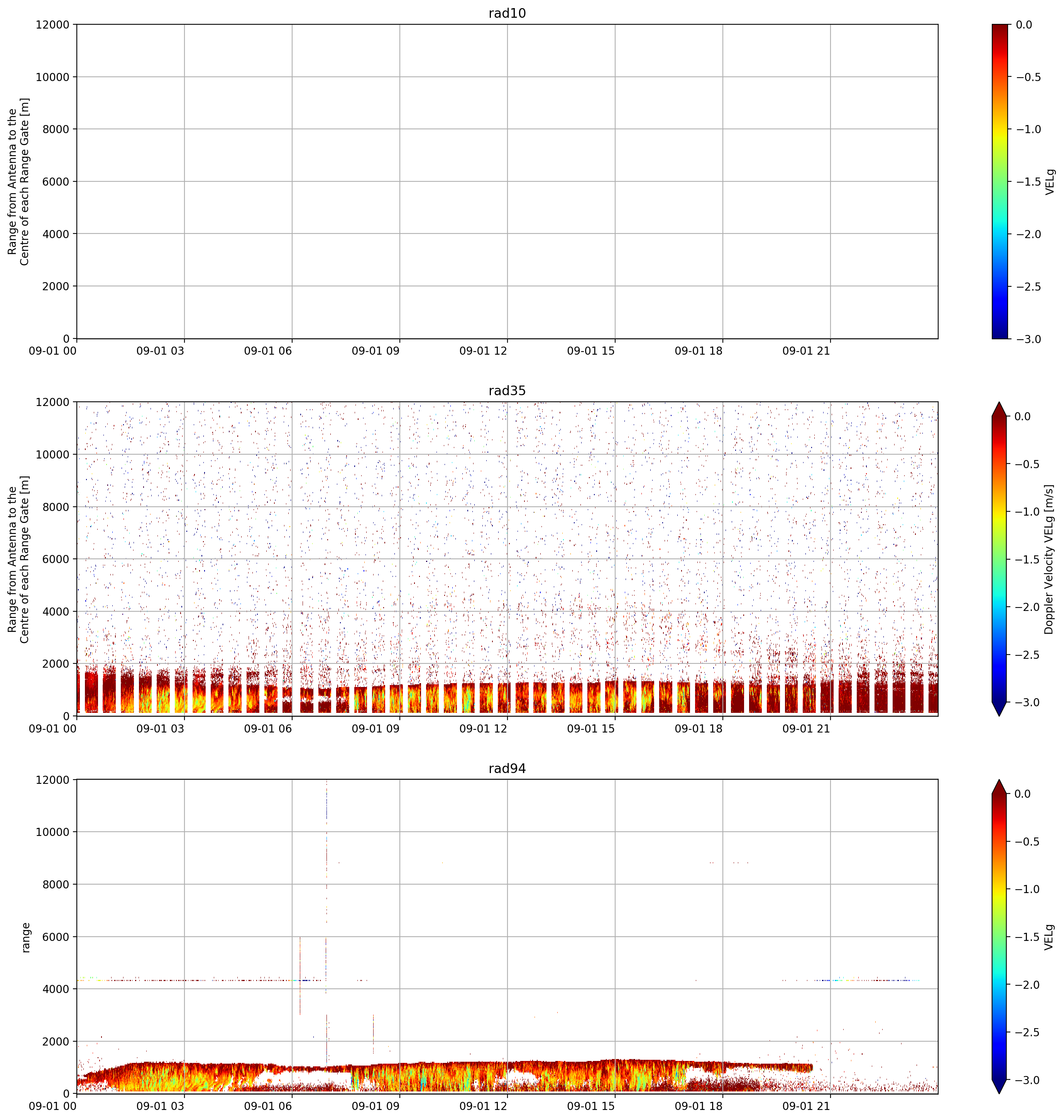Screen dimensions: 1064x1120
Task: Click the 2000 y-tick on rad10 plot
Action: click(56, 286)
